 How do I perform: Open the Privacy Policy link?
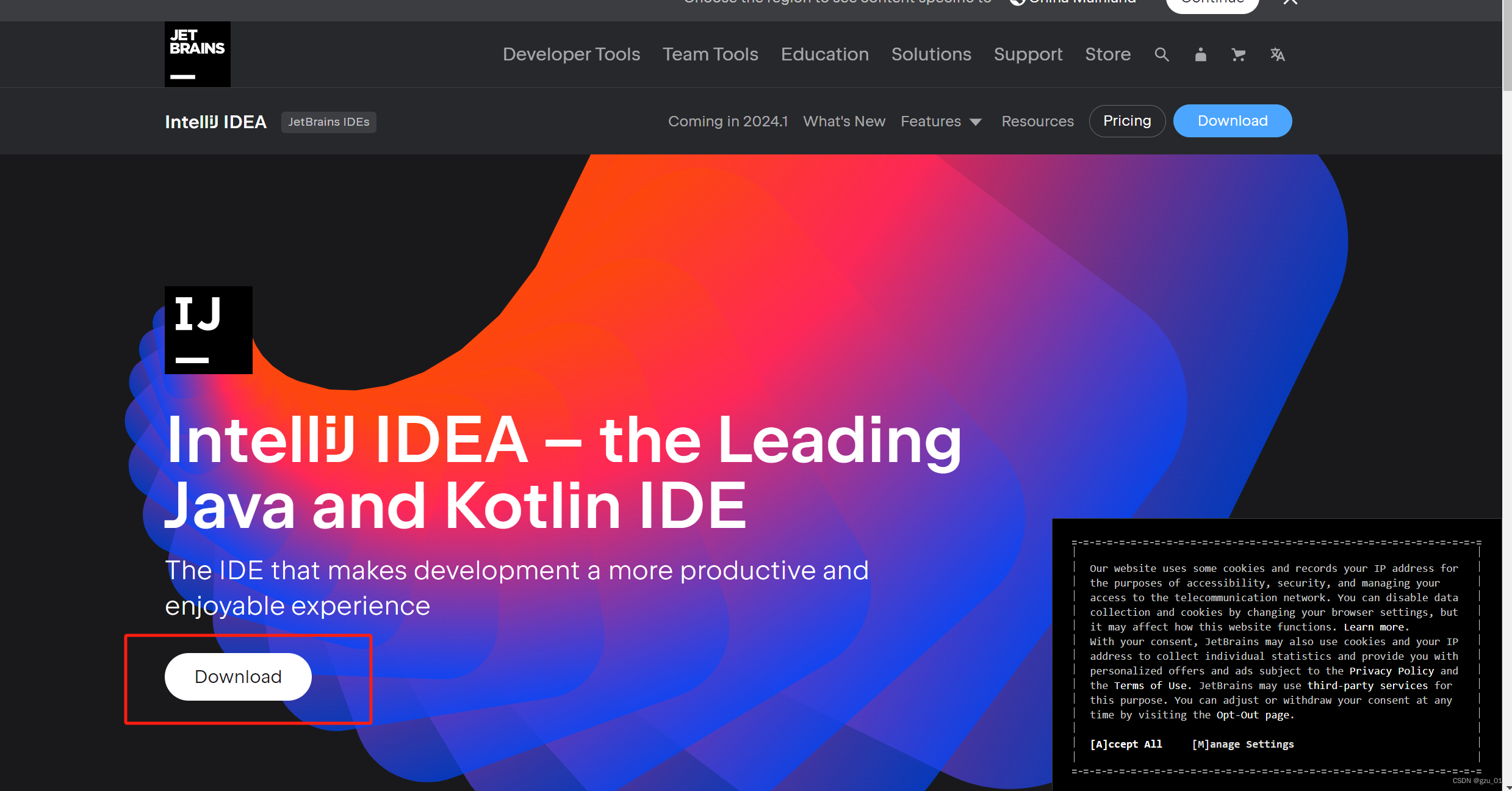point(1391,671)
